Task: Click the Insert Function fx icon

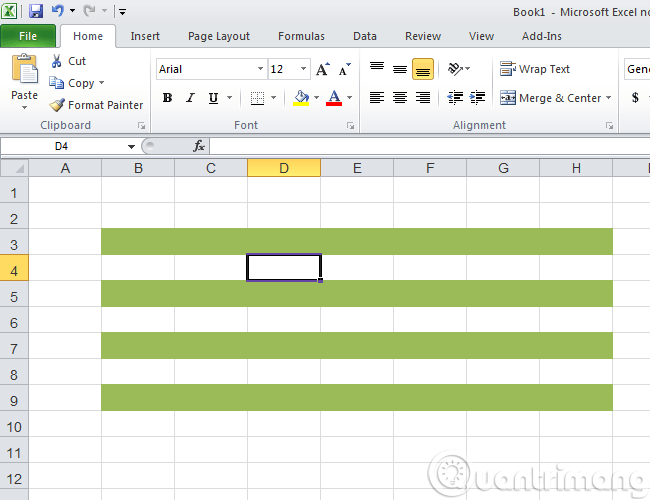Action: pyautogui.click(x=199, y=146)
